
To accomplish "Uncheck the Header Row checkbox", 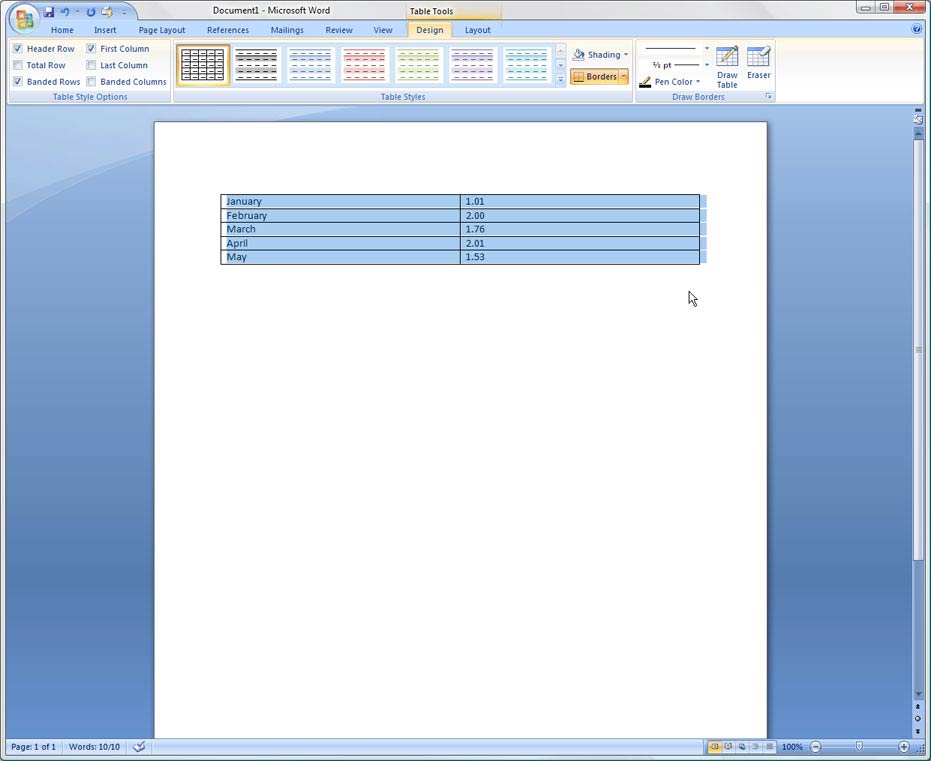I will tap(18, 49).
